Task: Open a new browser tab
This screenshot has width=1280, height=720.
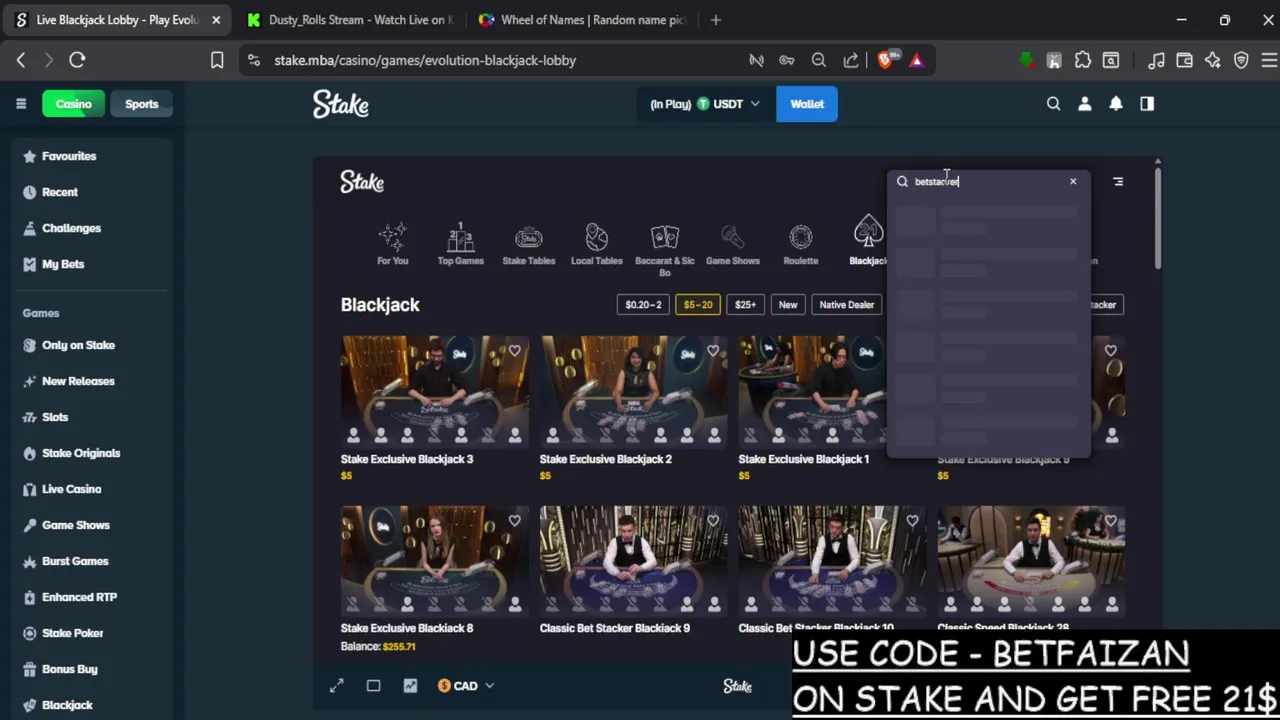Action: pos(715,20)
